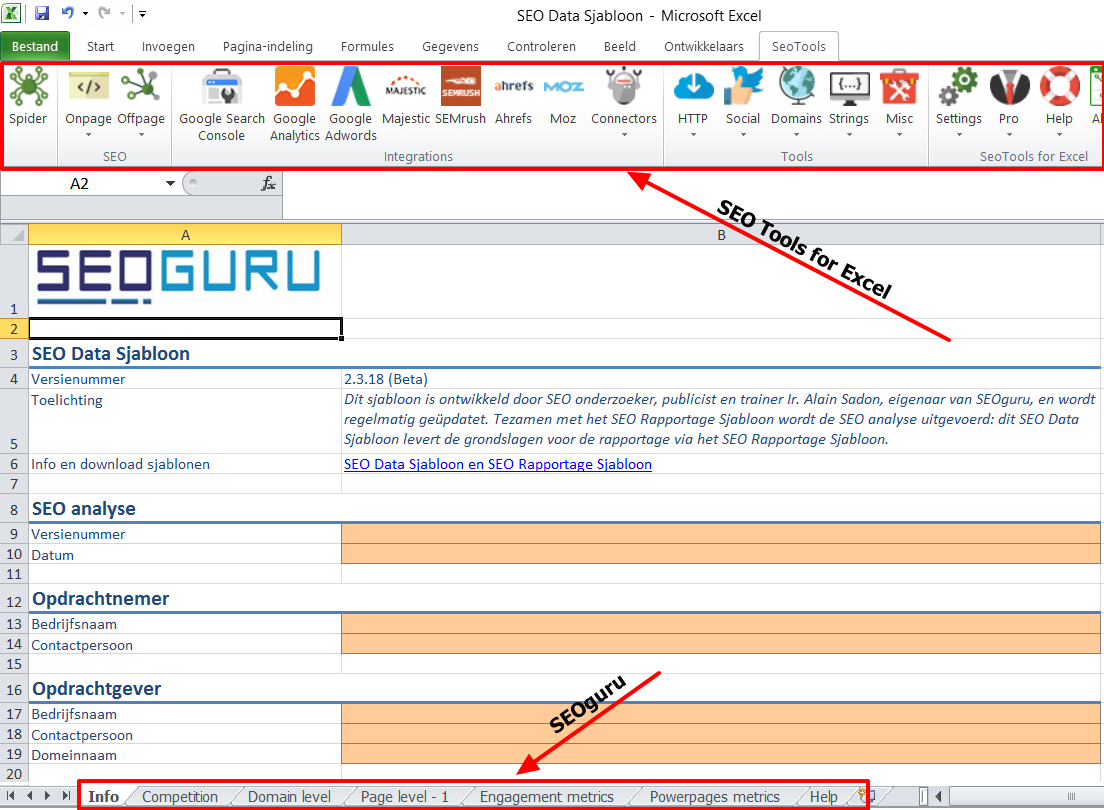Redo the last undone action

pyautogui.click(x=104, y=13)
